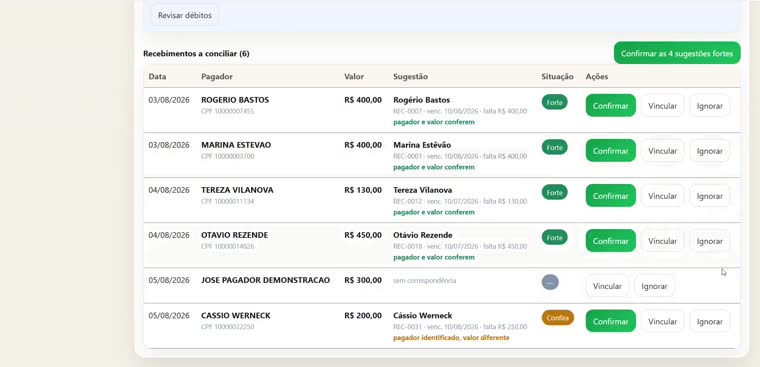
Task: Click suggested name Cássio Werneck
Action: tap(423, 316)
